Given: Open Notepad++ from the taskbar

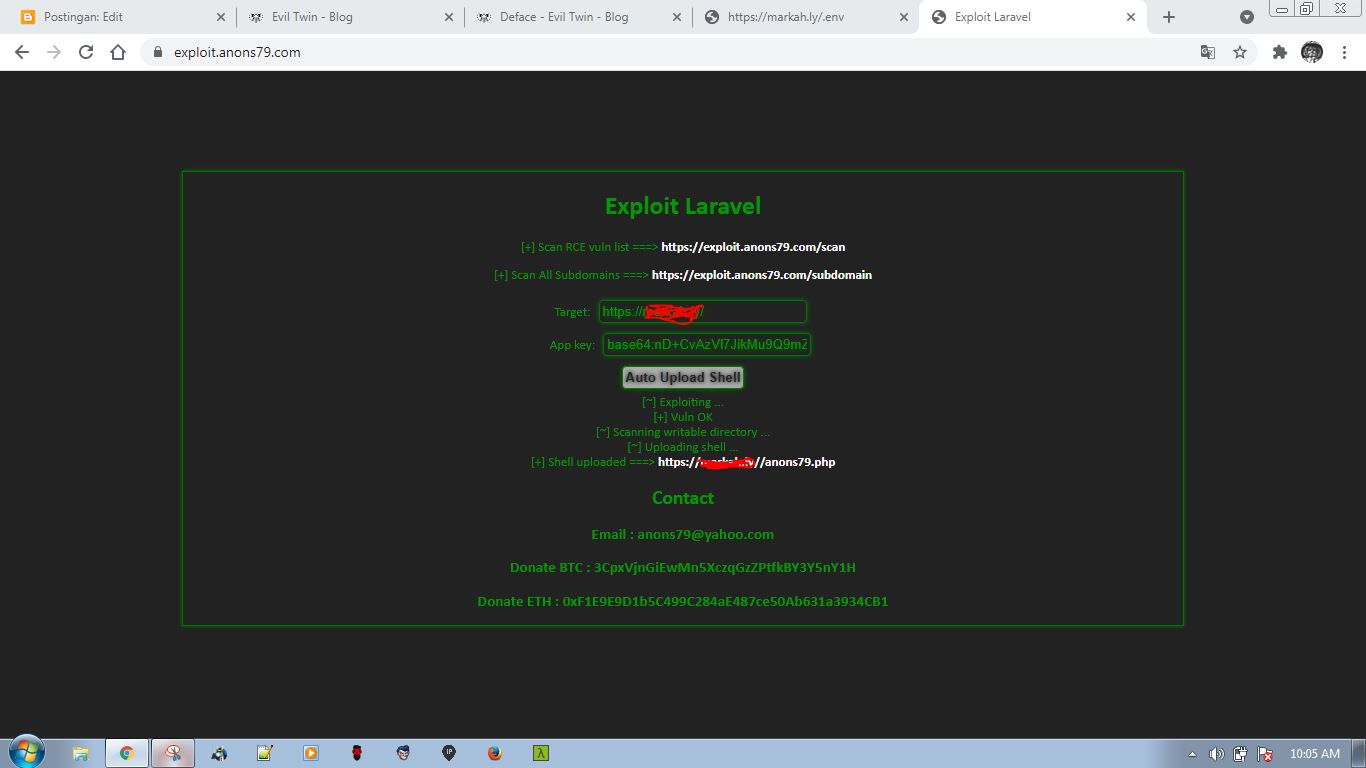Looking at the screenshot, I should point(265,753).
